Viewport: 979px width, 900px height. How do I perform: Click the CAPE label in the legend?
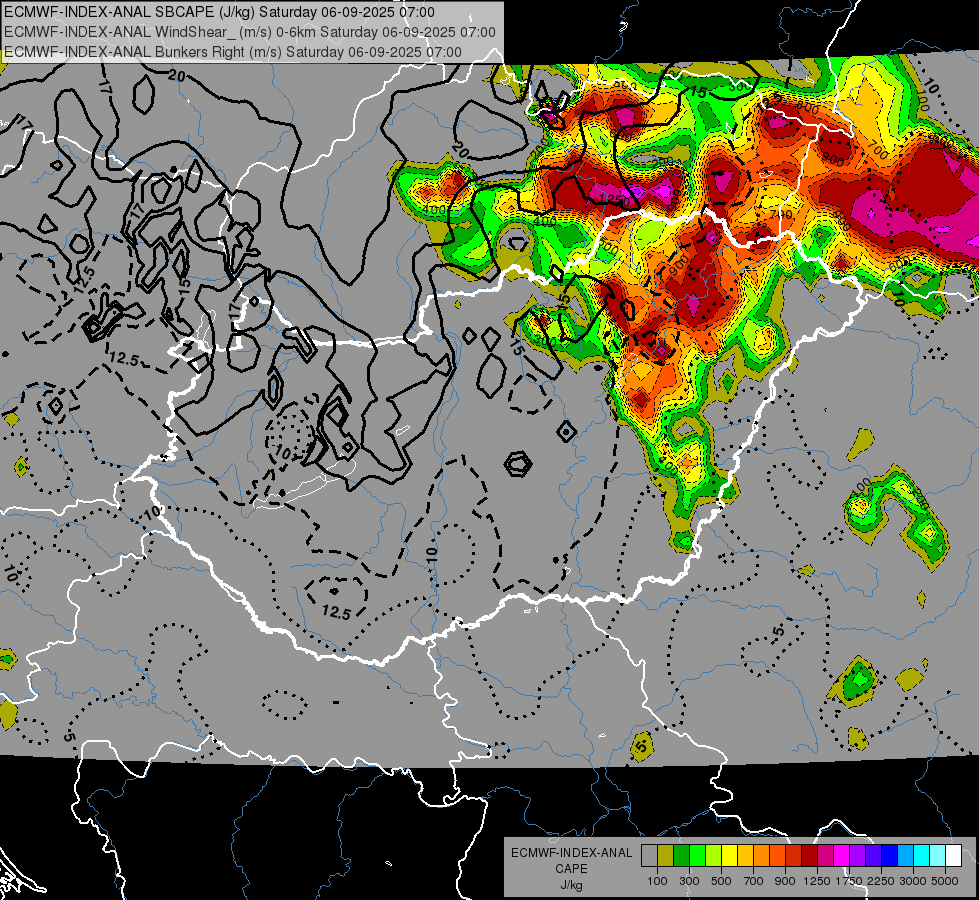click(571, 869)
